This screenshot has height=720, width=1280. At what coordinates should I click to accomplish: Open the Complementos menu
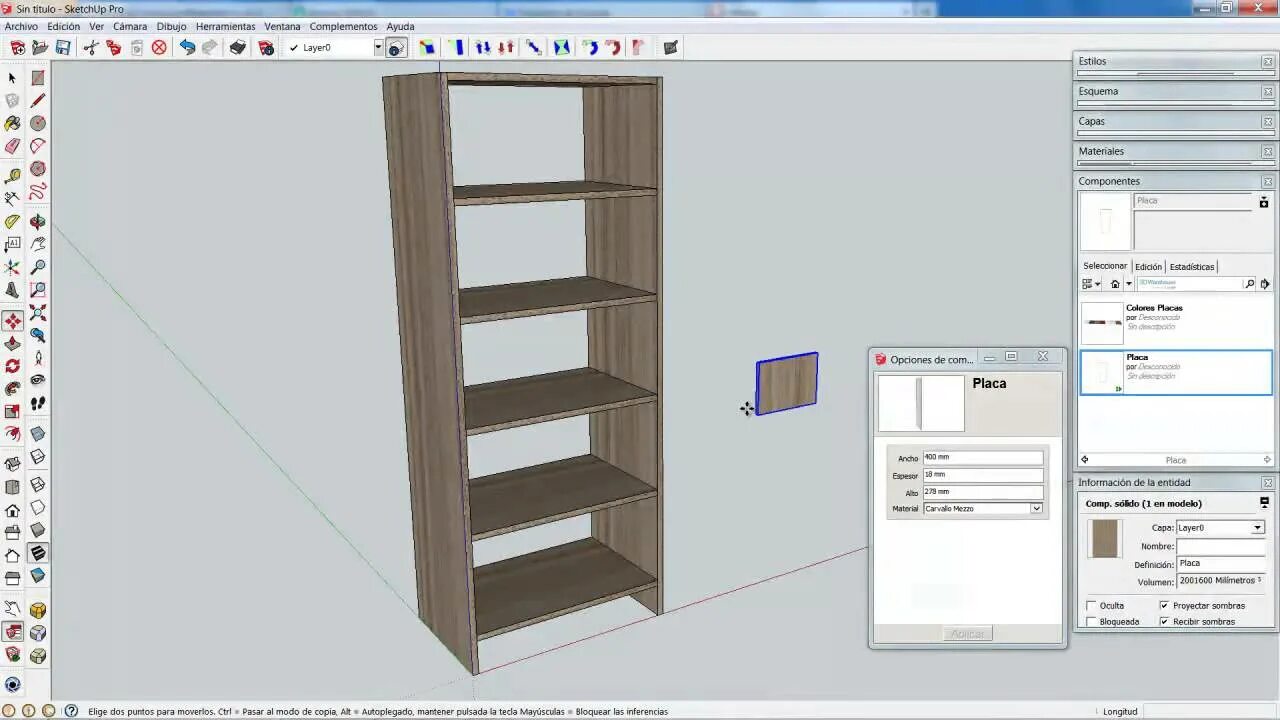[343, 27]
